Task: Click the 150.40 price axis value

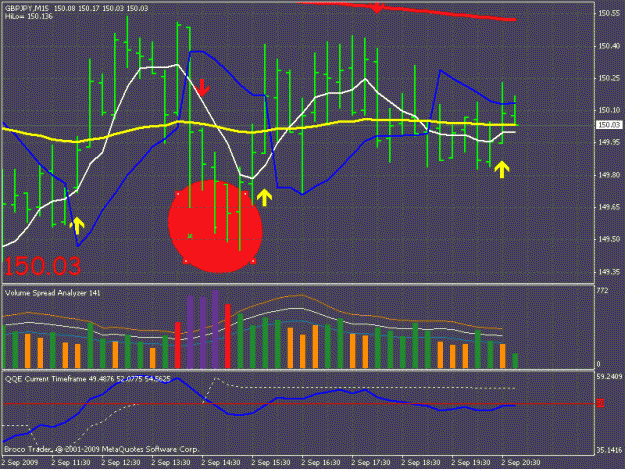Action: click(x=609, y=46)
